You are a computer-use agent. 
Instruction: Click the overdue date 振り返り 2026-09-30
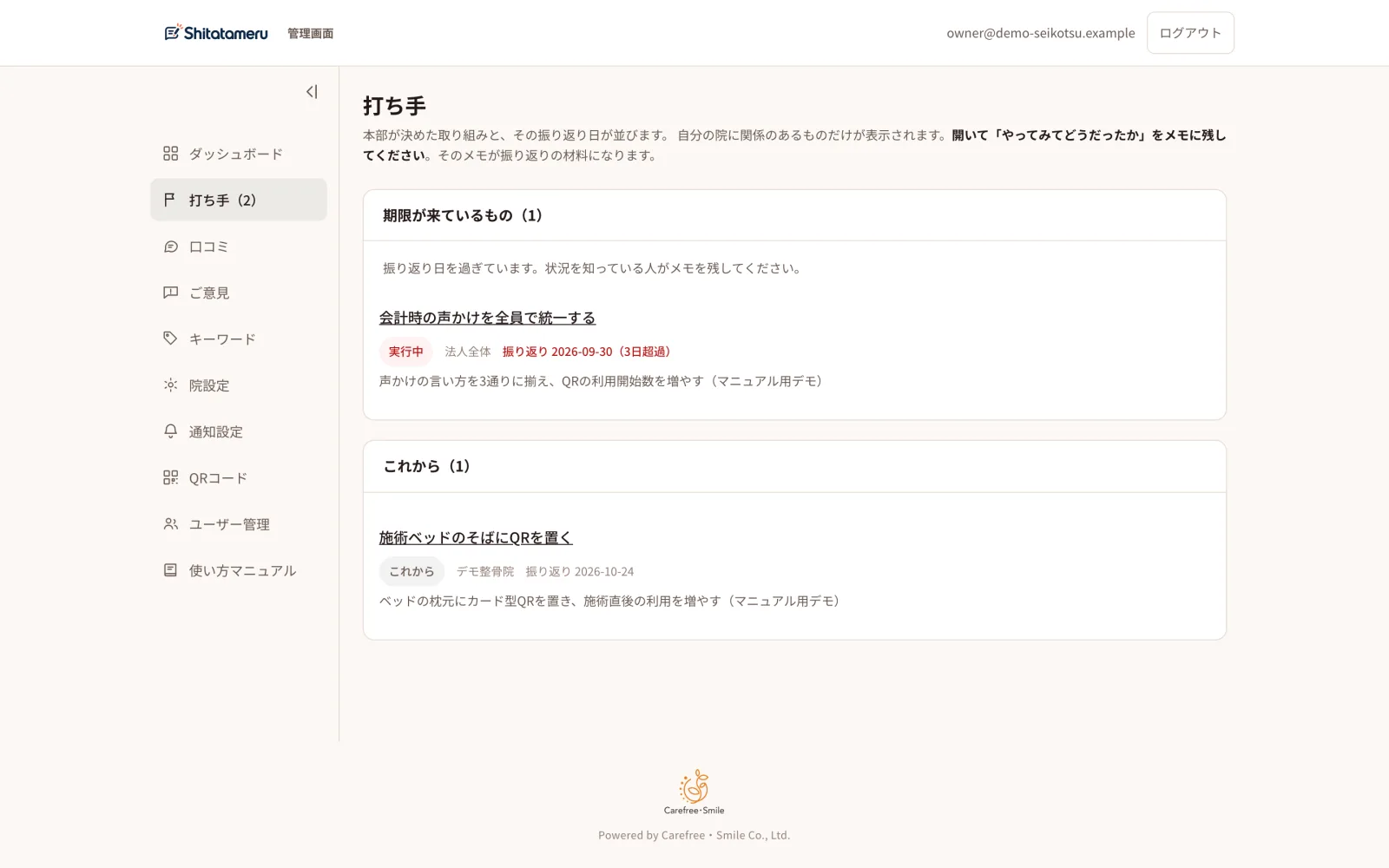pyautogui.click(x=587, y=352)
